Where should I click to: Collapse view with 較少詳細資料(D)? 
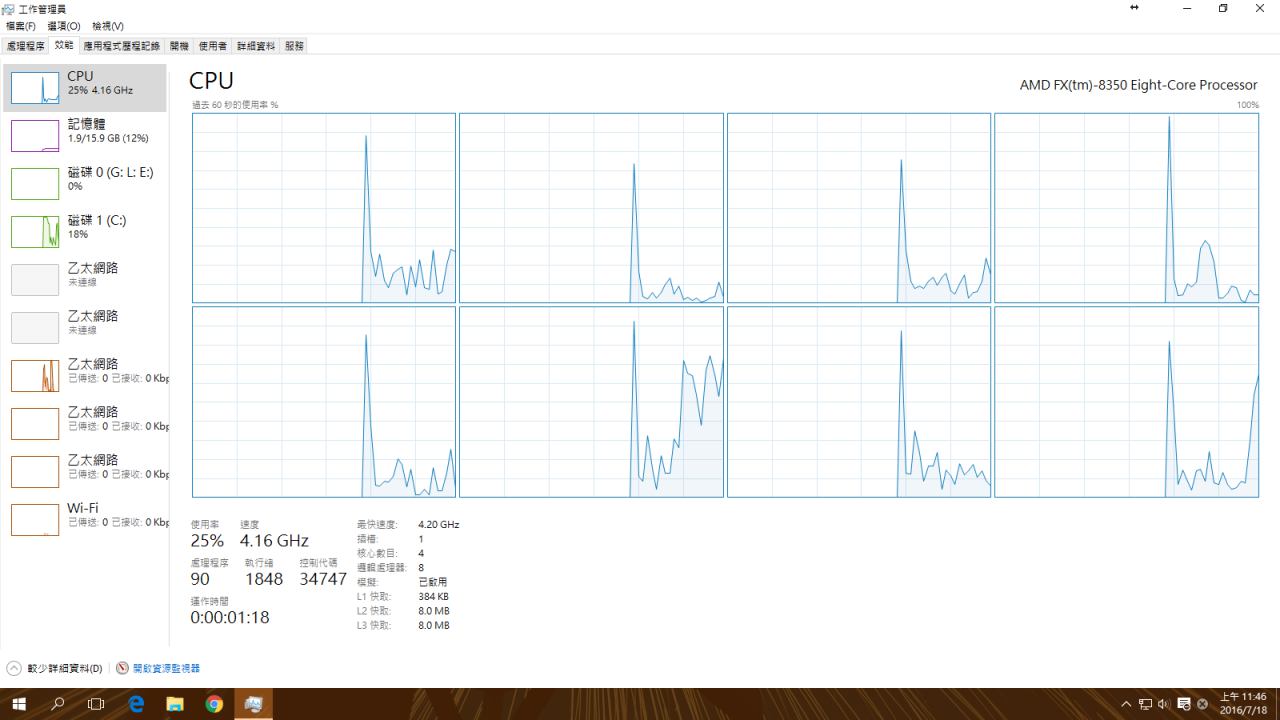pos(55,668)
